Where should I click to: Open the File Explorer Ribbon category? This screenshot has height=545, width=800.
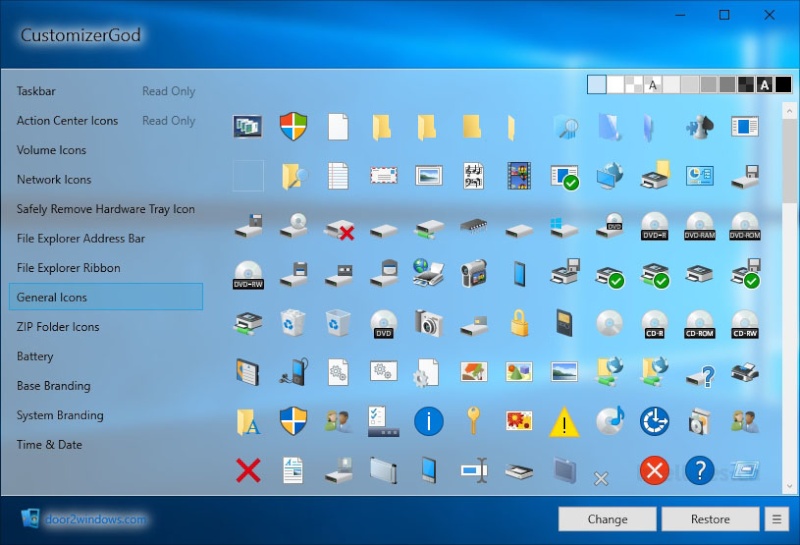[68, 268]
